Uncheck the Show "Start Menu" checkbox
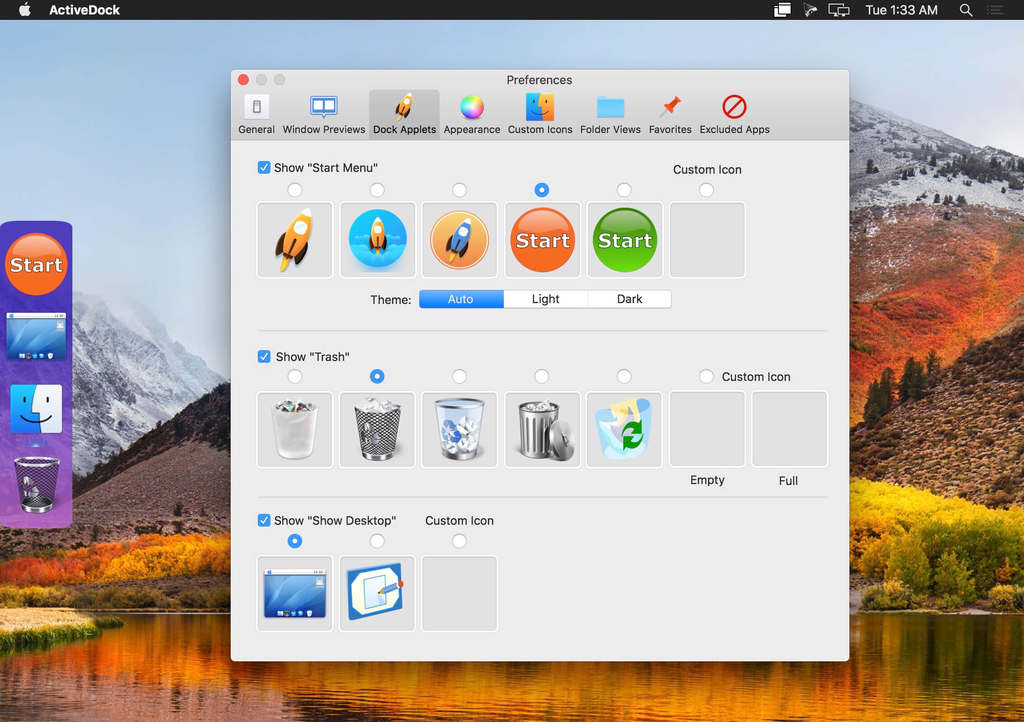 click(264, 168)
